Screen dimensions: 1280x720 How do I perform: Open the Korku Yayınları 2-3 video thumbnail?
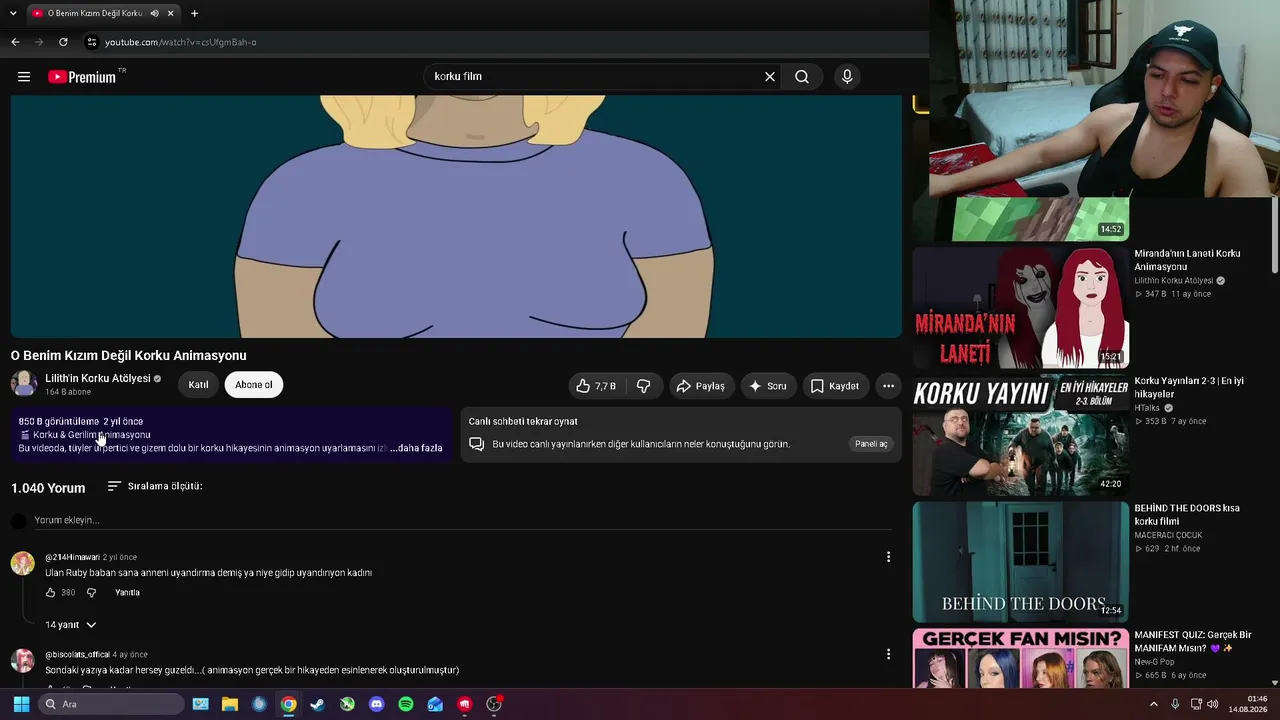click(1020, 435)
